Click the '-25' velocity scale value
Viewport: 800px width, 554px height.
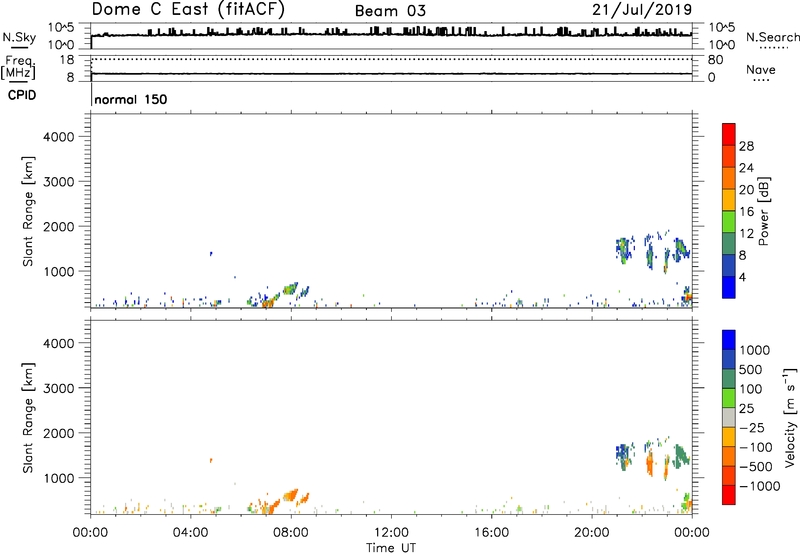click(x=753, y=427)
